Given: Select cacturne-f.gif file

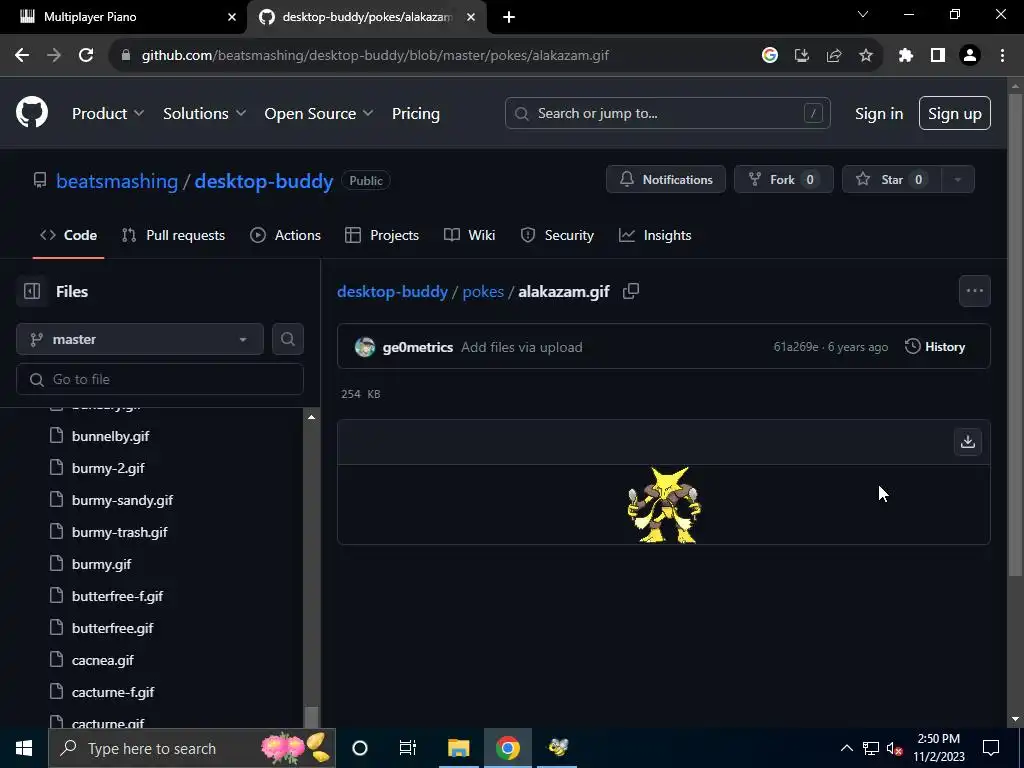Looking at the screenshot, I should [113, 692].
